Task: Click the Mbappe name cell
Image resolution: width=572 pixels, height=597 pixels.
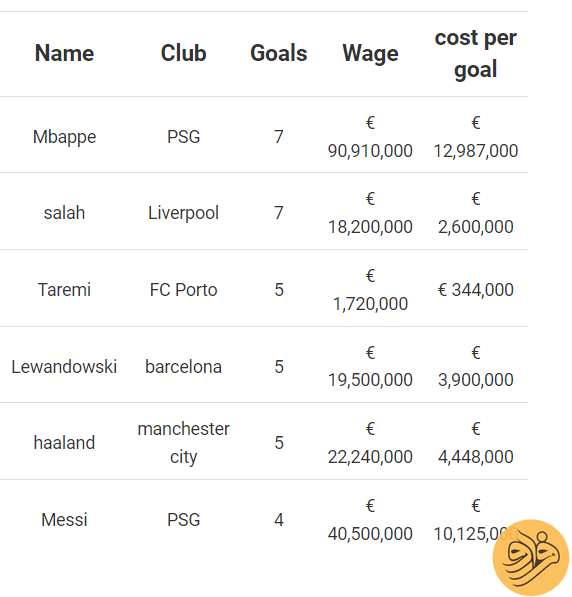Action: tap(64, 137)
